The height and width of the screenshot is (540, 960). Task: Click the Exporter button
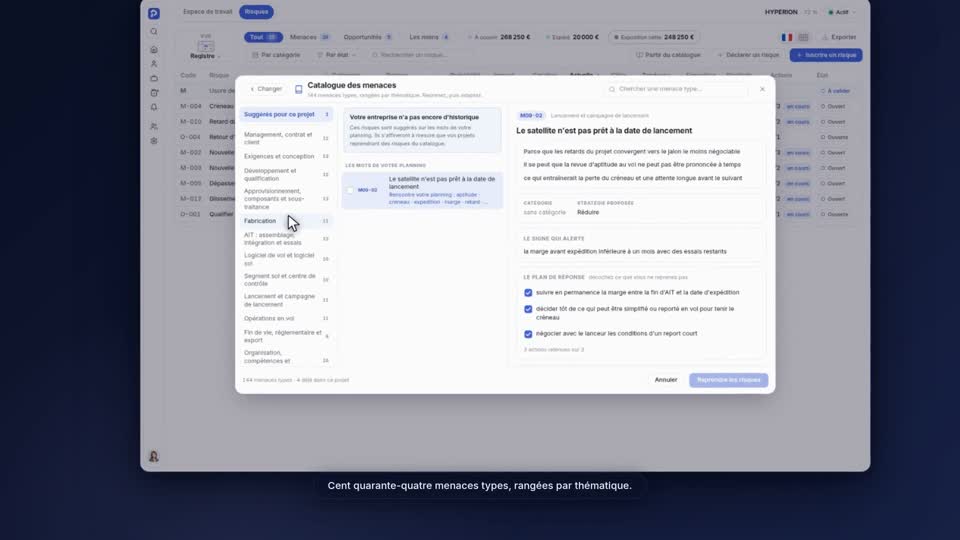pos(839,37)
